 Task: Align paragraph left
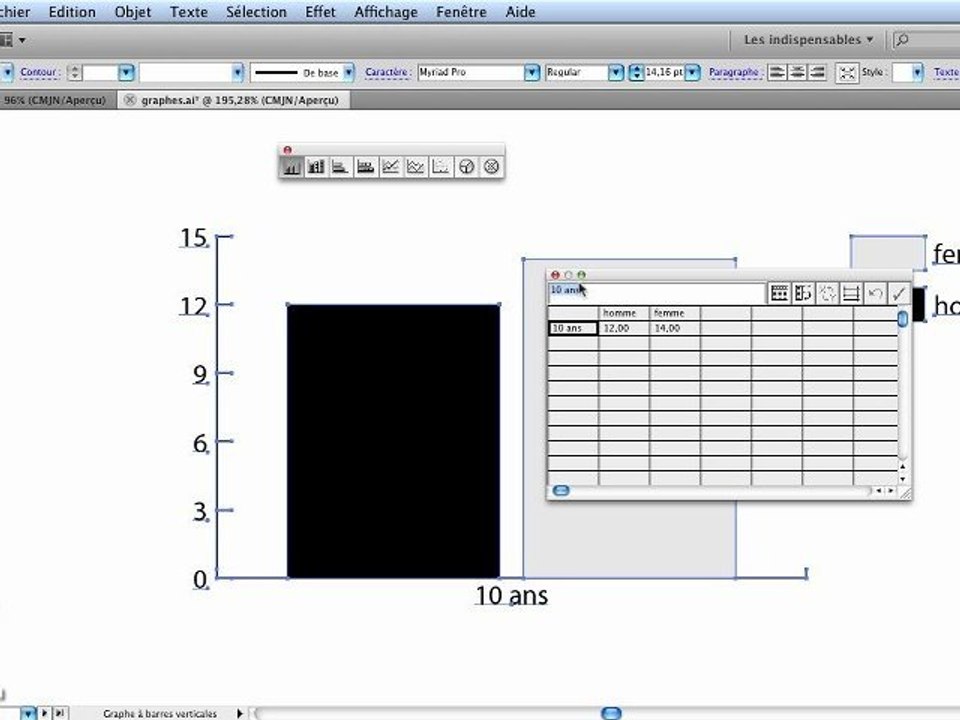pos(777,72)
